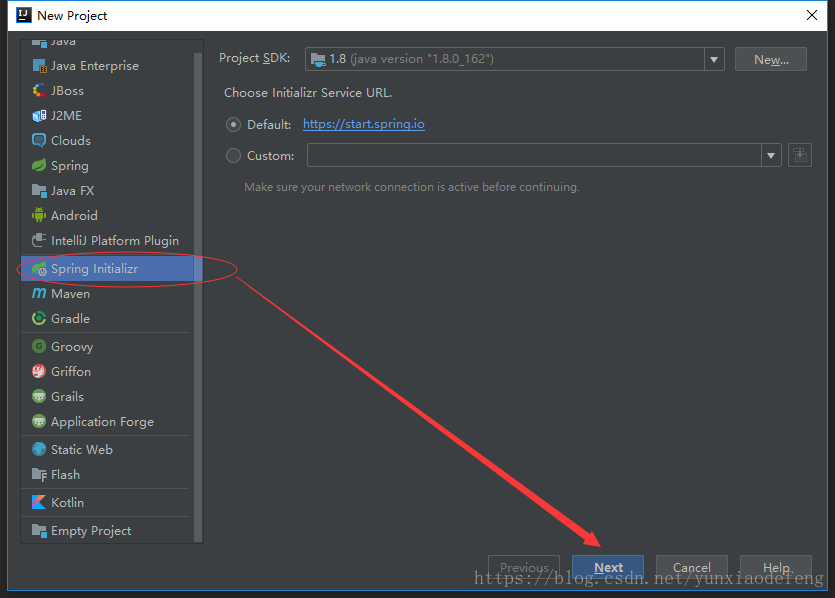Click the Maven m icon
The height and width of the screenshot is (598, 835).
[x=39, y=293]
